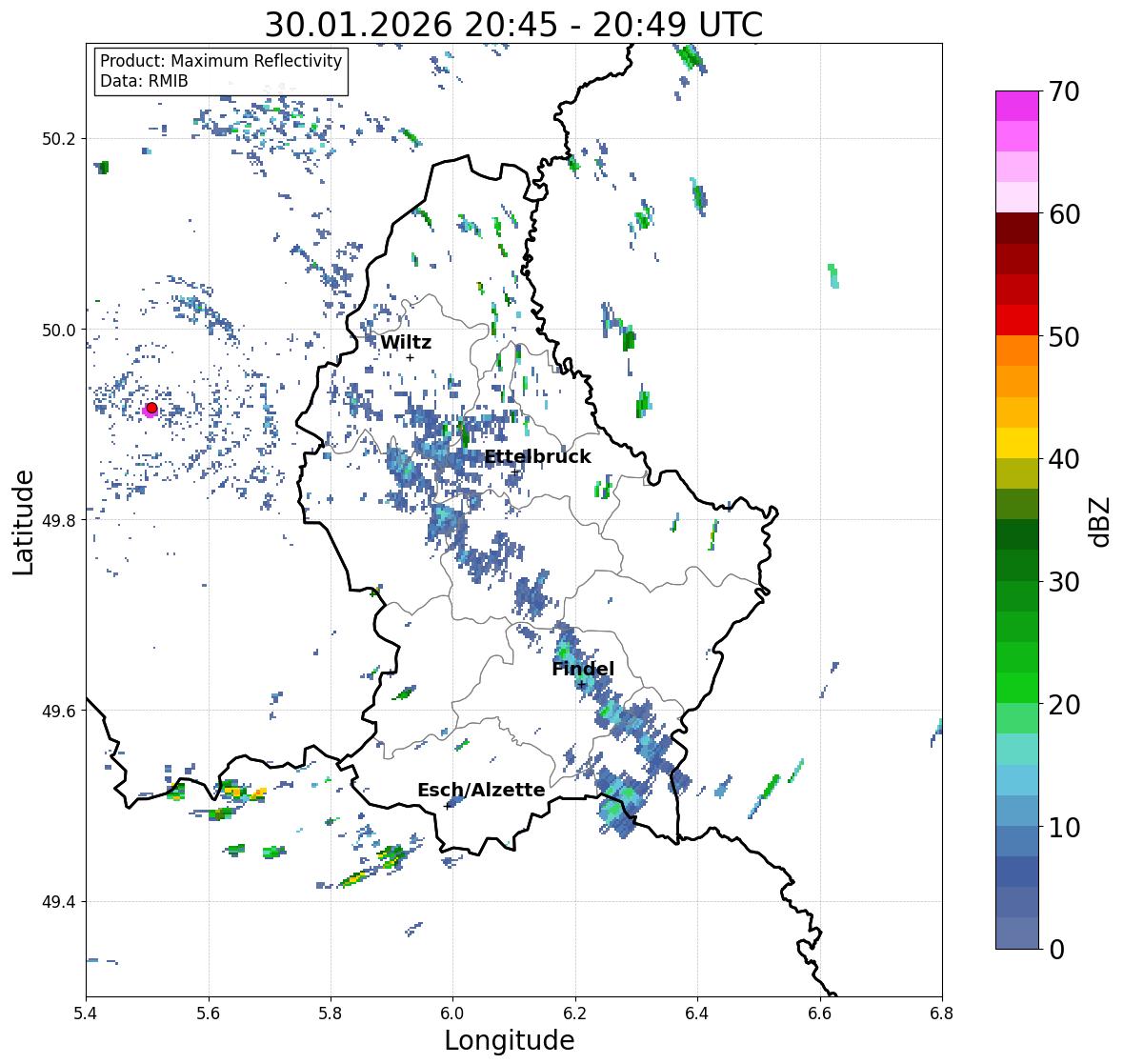Click the dBZ colorbar label

click(x=1101, y=522)
